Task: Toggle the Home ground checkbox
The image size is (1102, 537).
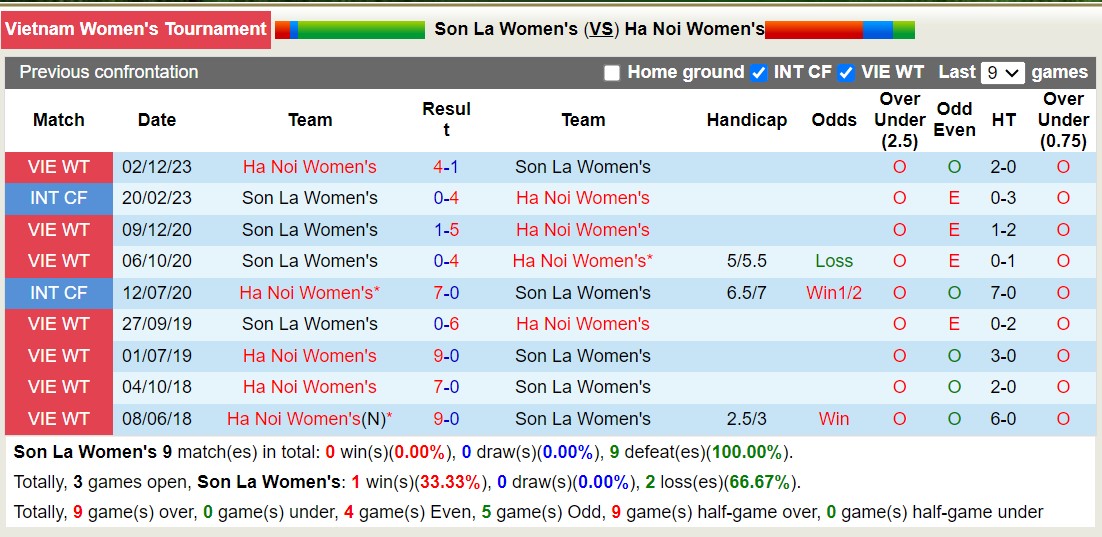Action: click(612, 73)
